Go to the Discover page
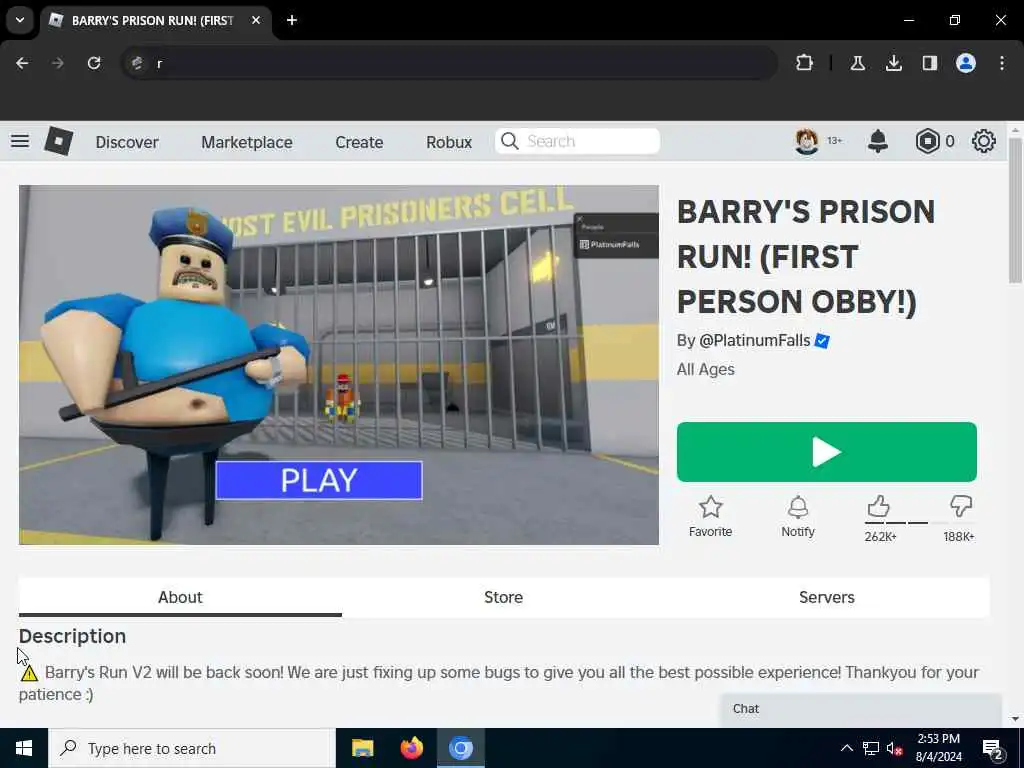Image resolution: width=1024 pixels, height=768 pixels. point(127,142)
